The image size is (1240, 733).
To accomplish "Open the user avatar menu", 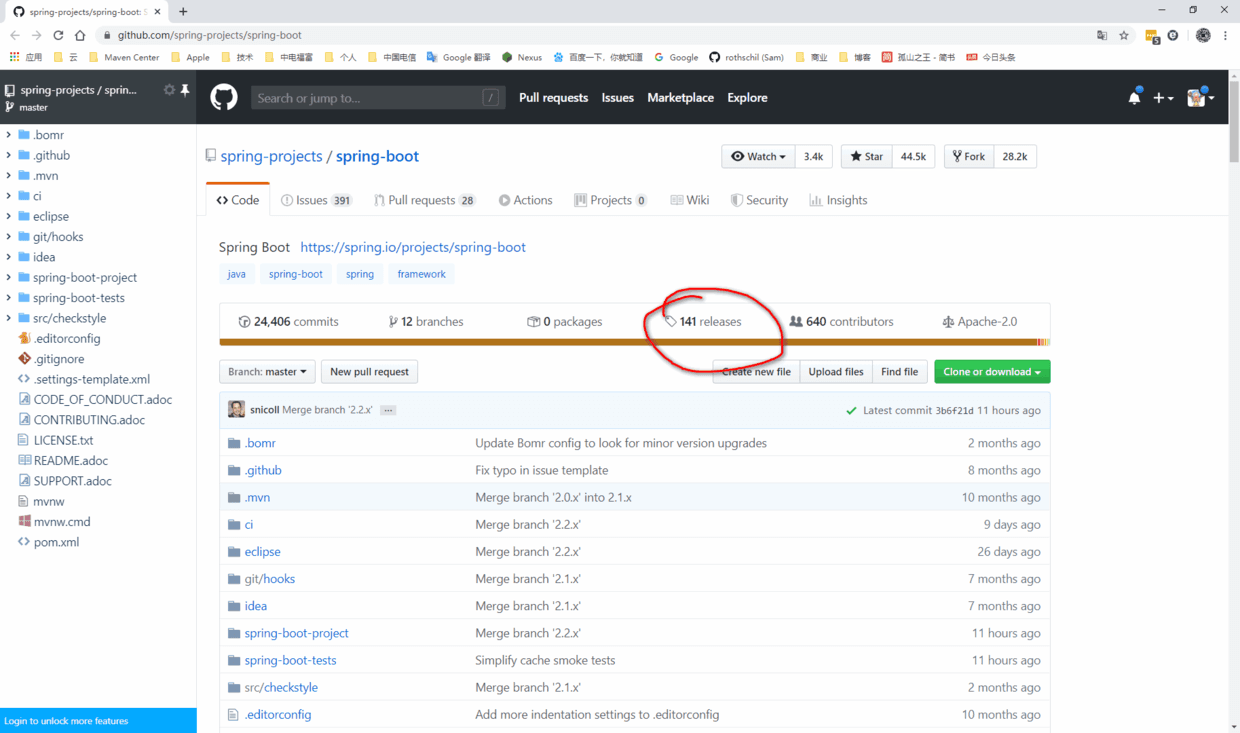I will coord(1200,97).
